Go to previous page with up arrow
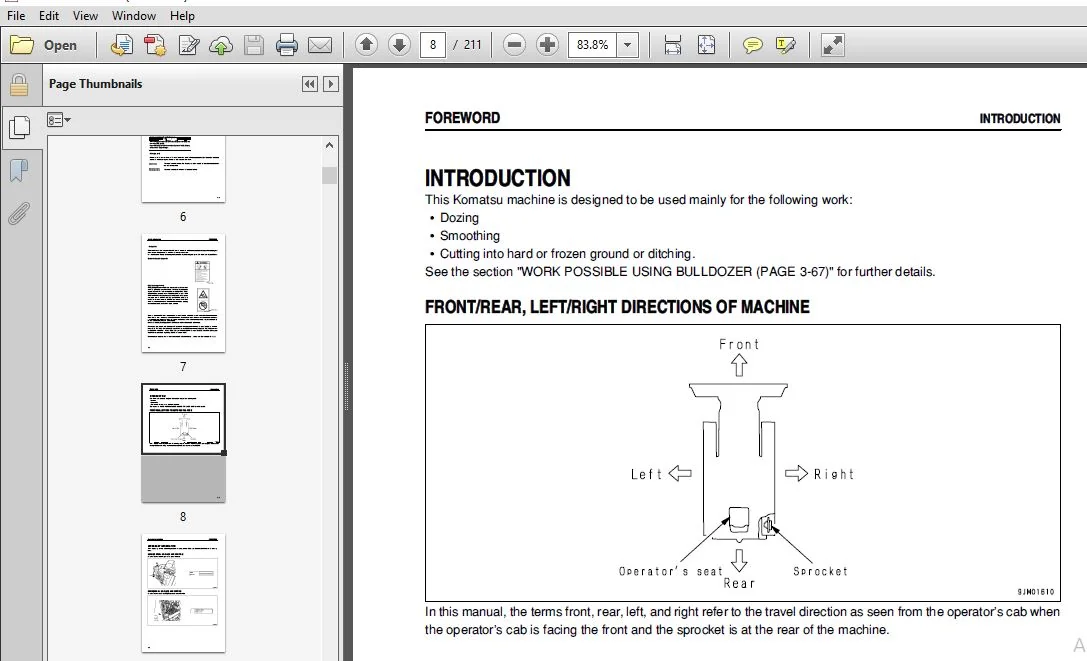The height and width of the screenshot is (661, 1087). (x=366, y=45)
